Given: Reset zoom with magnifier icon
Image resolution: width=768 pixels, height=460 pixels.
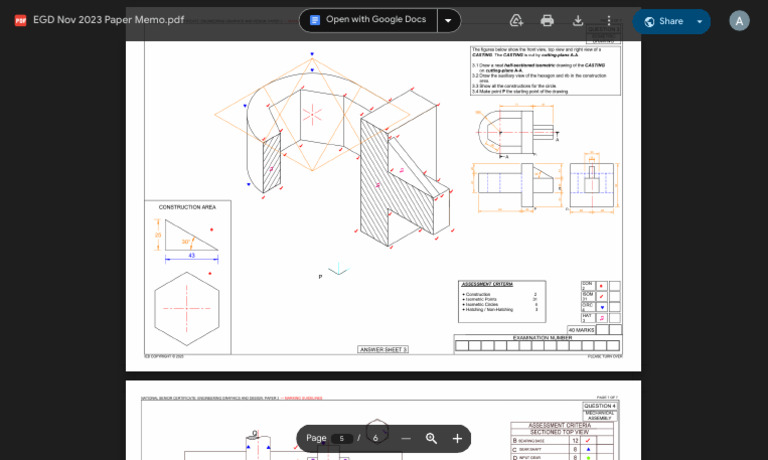Looking at the screenshot, I should (x=432, y=438).
